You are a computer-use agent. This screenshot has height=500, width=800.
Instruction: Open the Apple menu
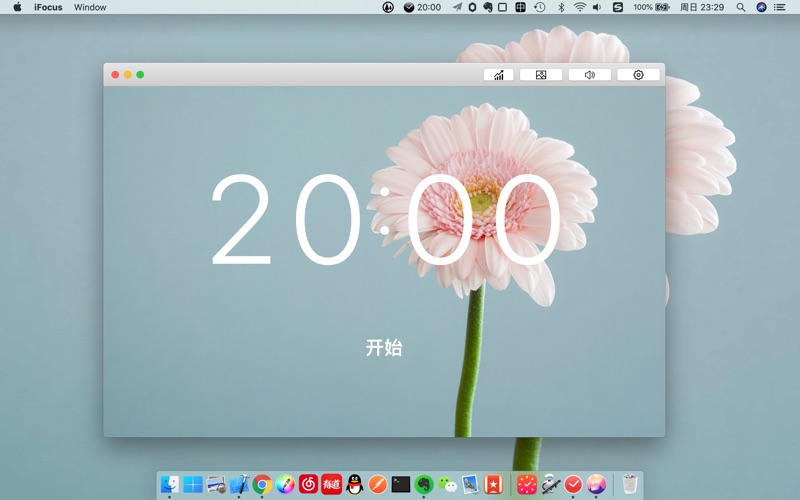(x=17, y=7)
